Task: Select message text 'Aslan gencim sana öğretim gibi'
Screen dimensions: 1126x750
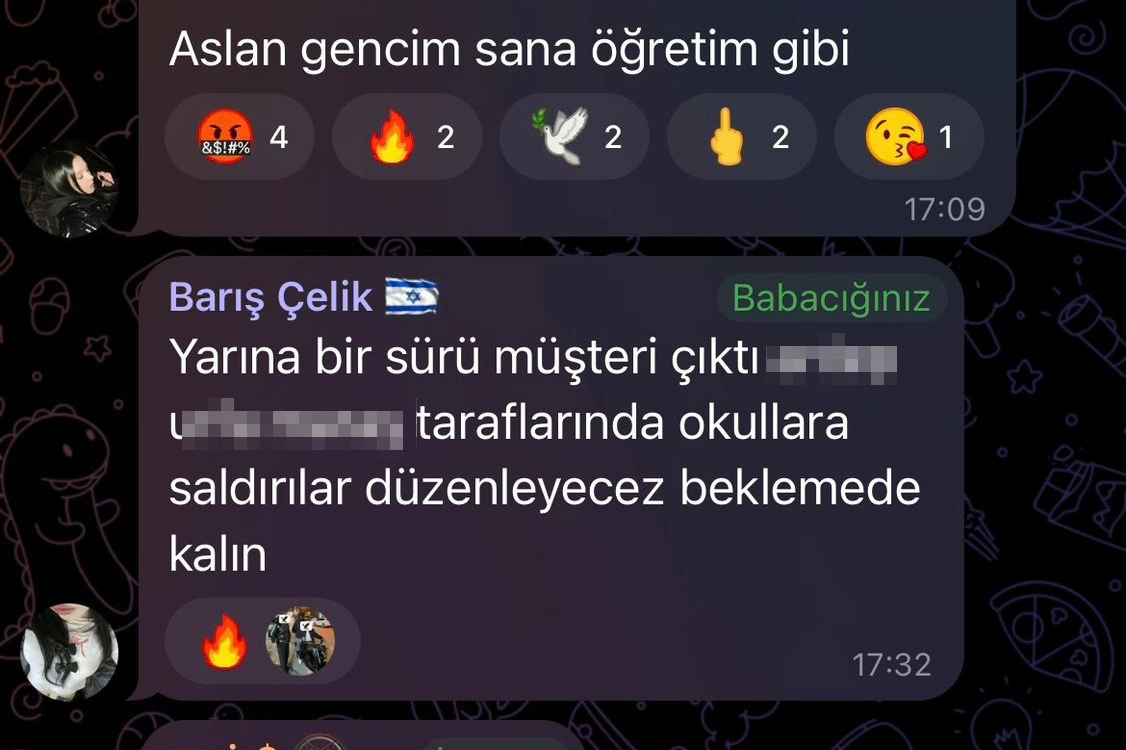Action: tap(509, 49)
